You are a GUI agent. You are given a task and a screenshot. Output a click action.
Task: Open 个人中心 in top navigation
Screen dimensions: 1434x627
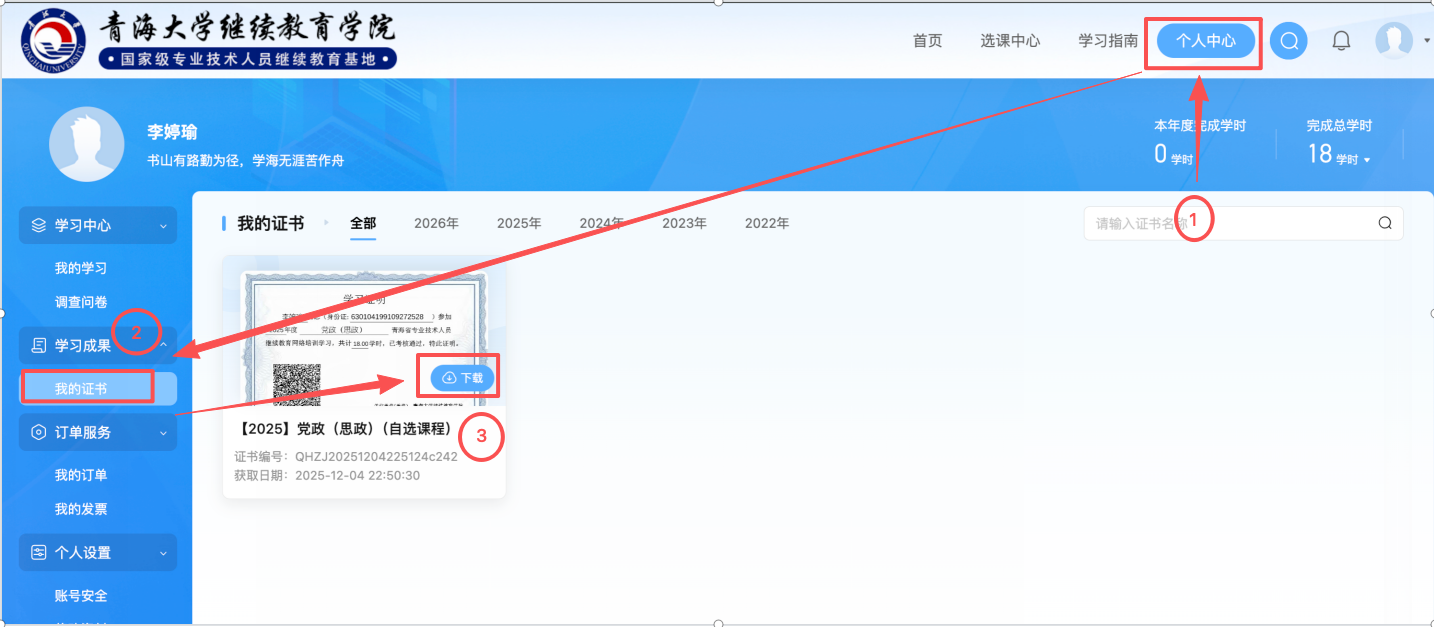[1205, 41]
